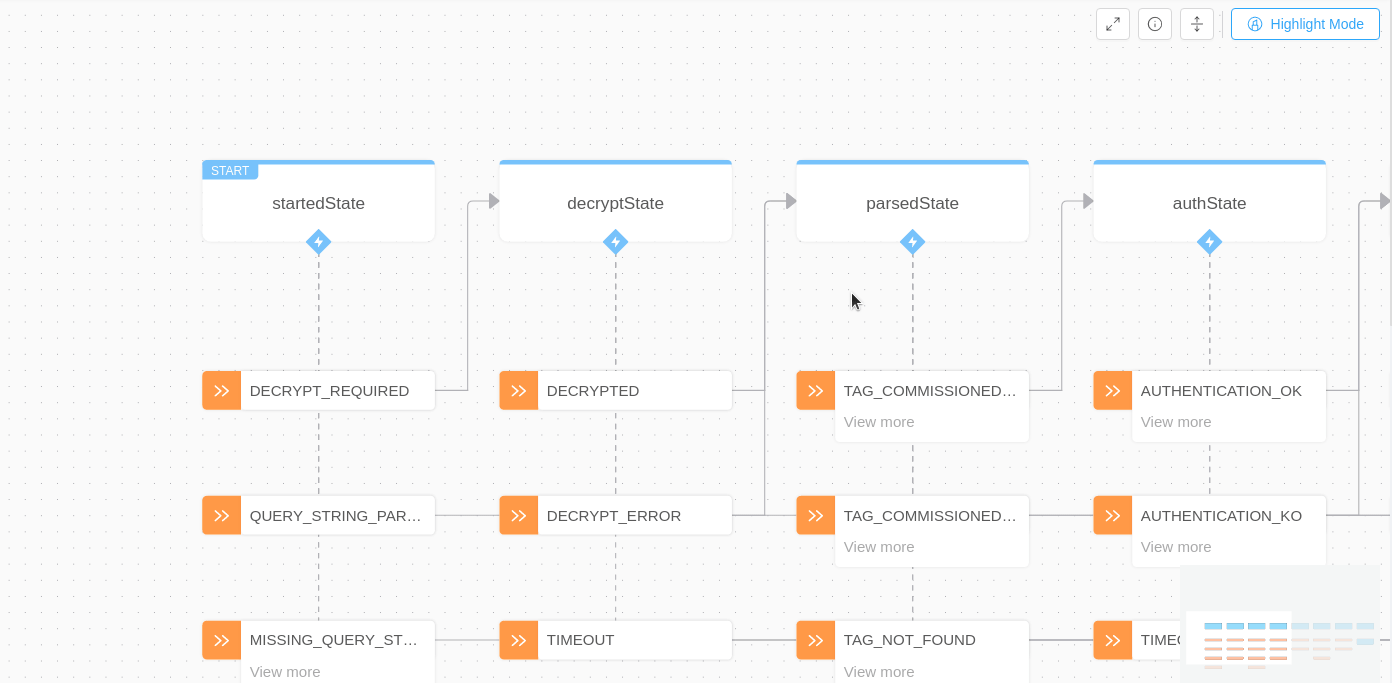The height and width of the screenshot is (683, 1392).
Task: Select the parsedState node
Action: point(912,204)
